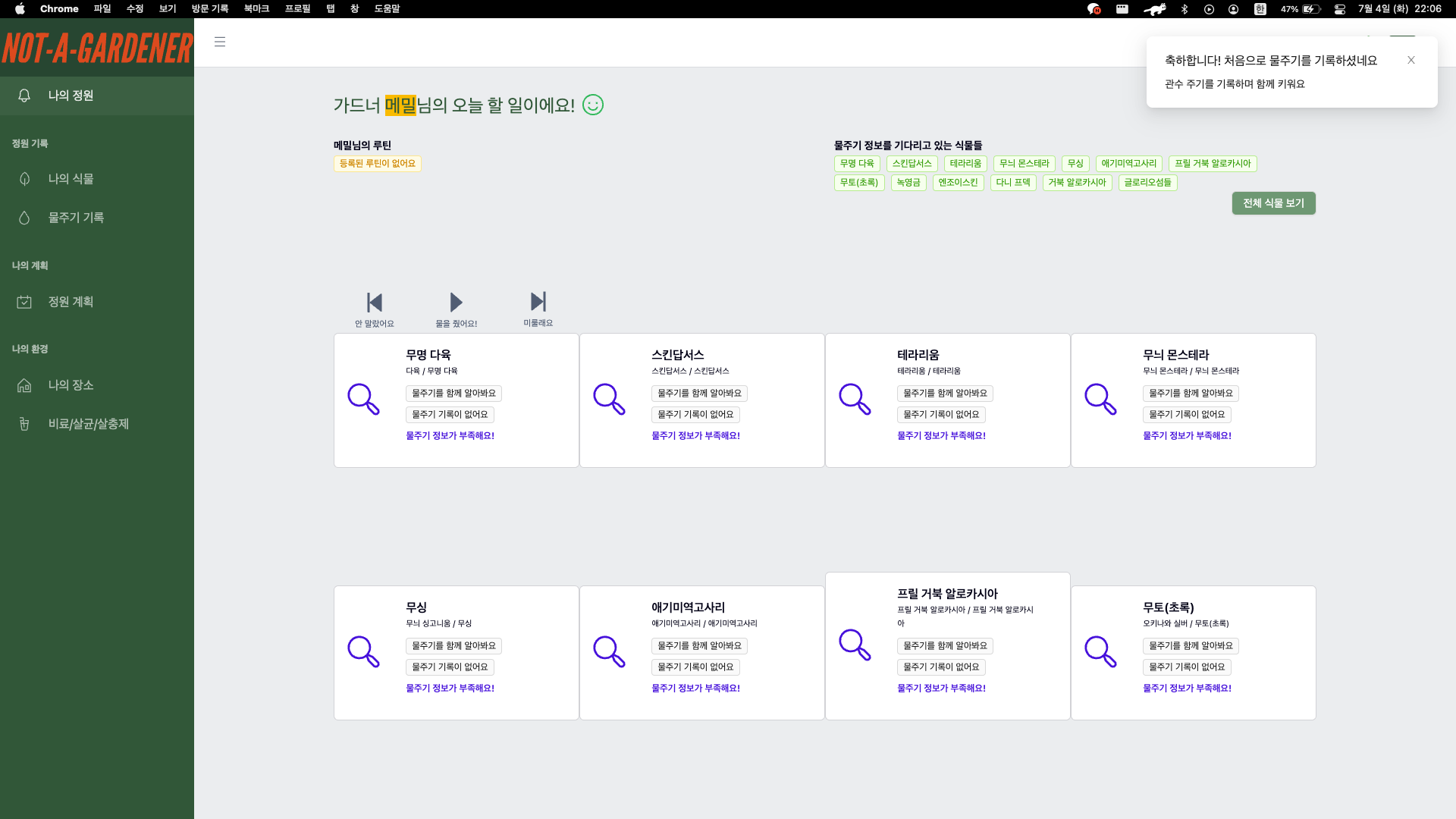Click 물주기를 함께 알아봐요 on 스킨답서스 card
1456x819 pixels.
click(699, 394)
